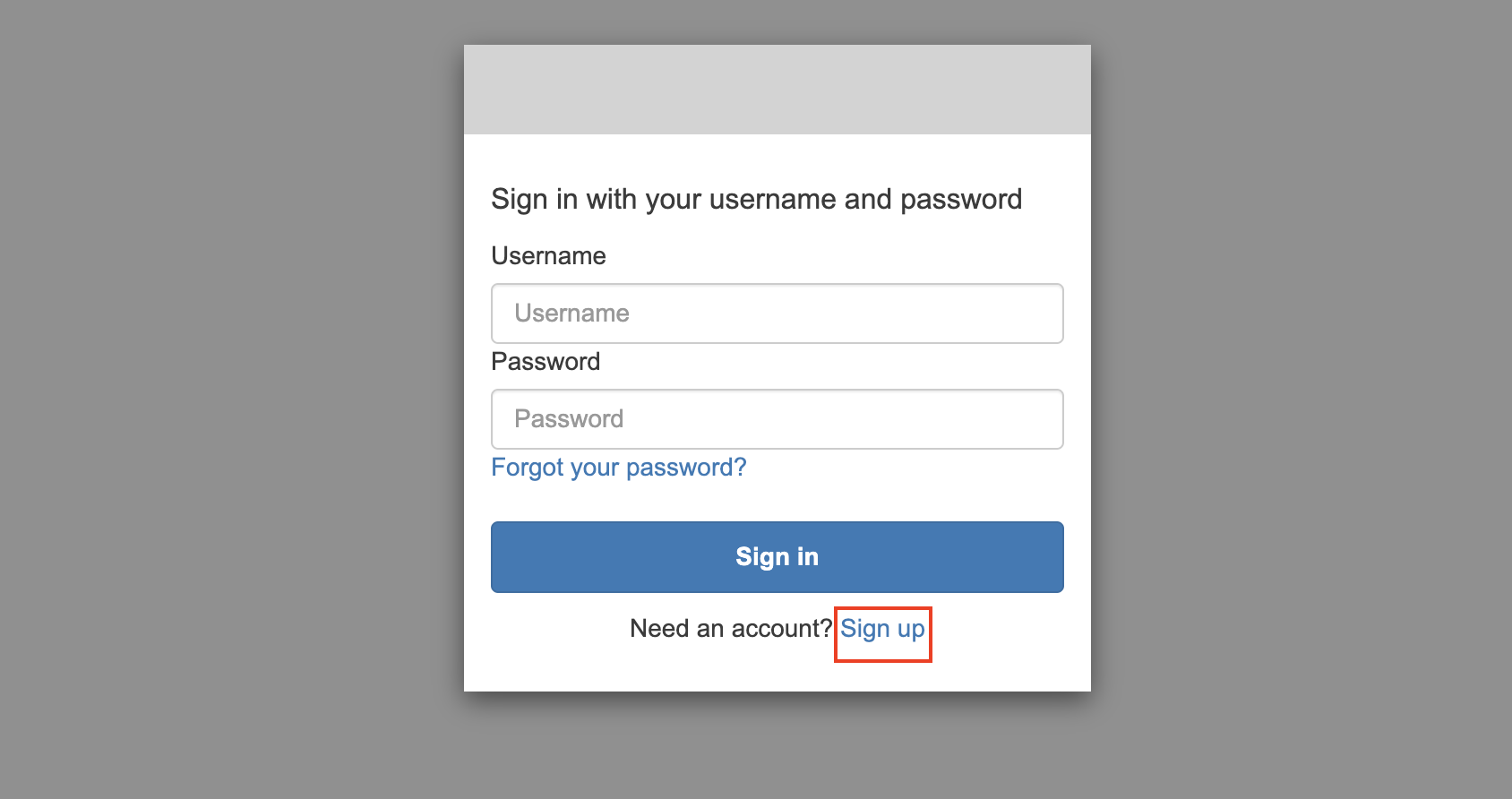Image resolution: width=1512 pixels, height=799 pixels.
Task: Click the "Sign in" text on the blue button
Action: [777, 557]
